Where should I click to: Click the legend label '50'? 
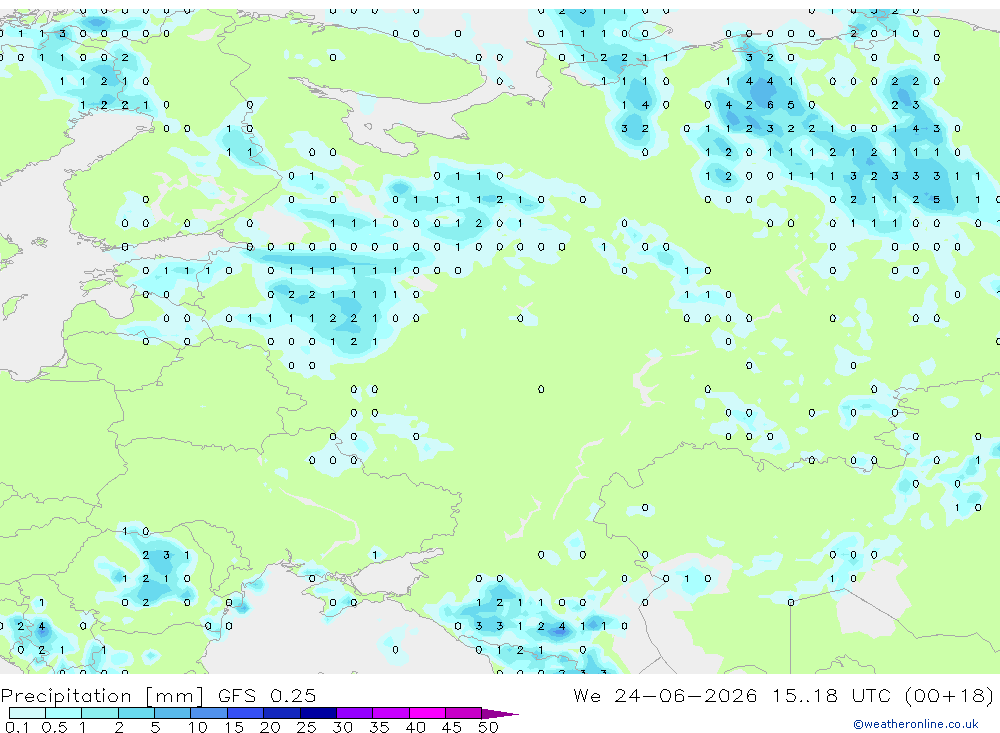click(x=488, y=727)
